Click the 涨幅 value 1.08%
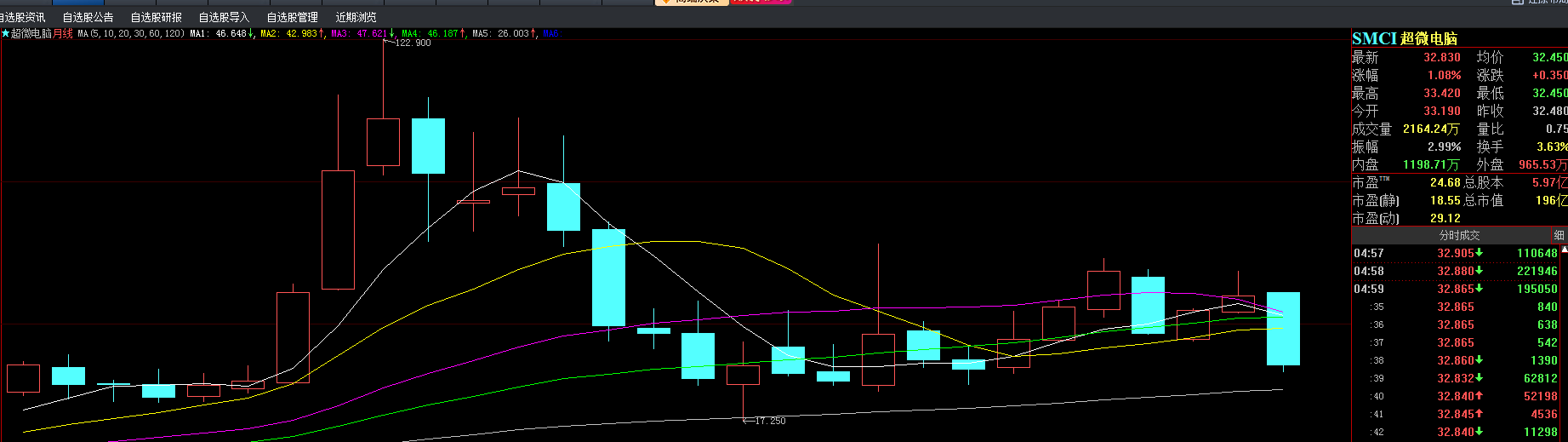Image resolution: width=1568 pixels, height=442 pixels. click(1445, 75)
